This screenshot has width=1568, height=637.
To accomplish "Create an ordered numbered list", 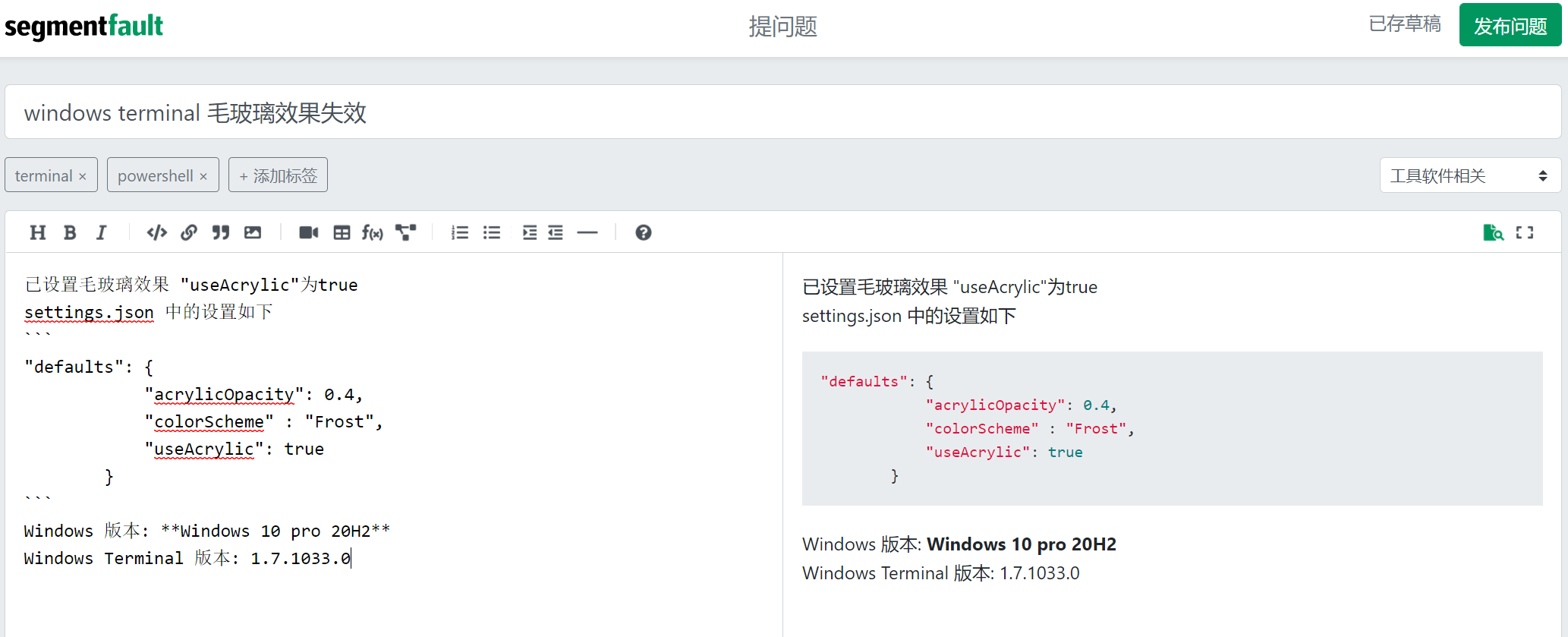I will (x=460, y=232).
